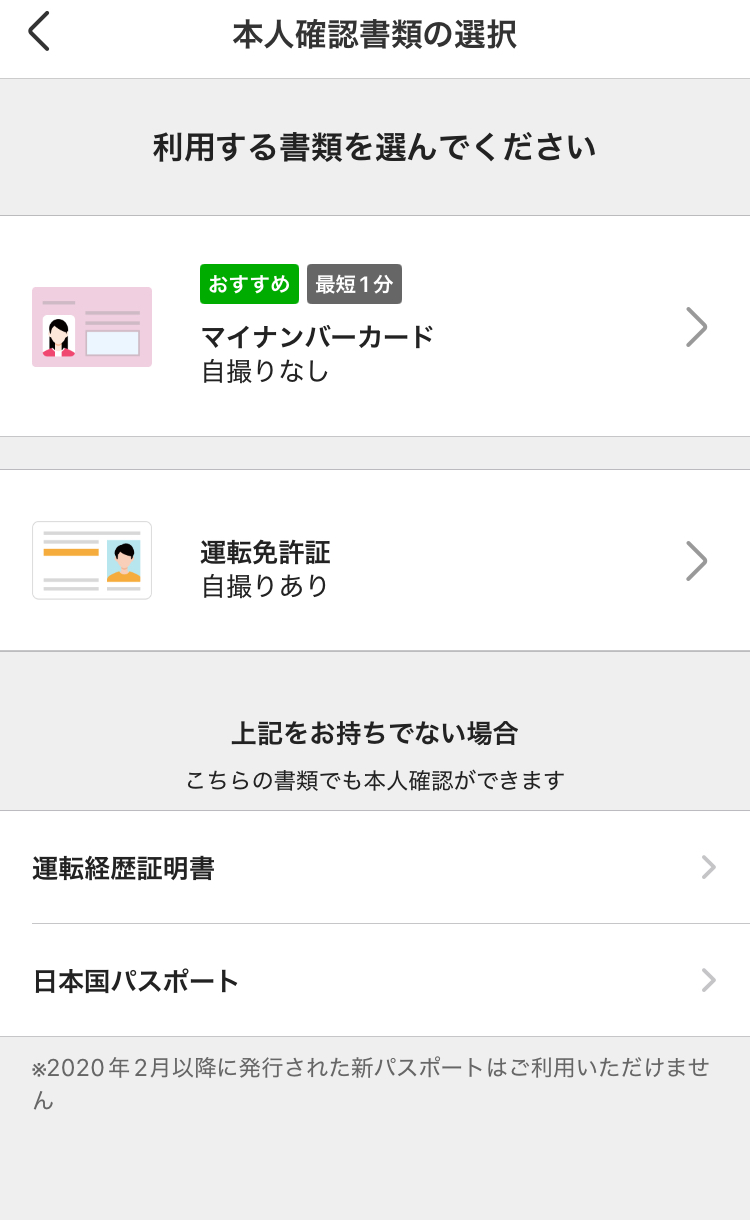
Task: Click the こちらの書類でも本人確認ができます description
Action: pos(374,780)
